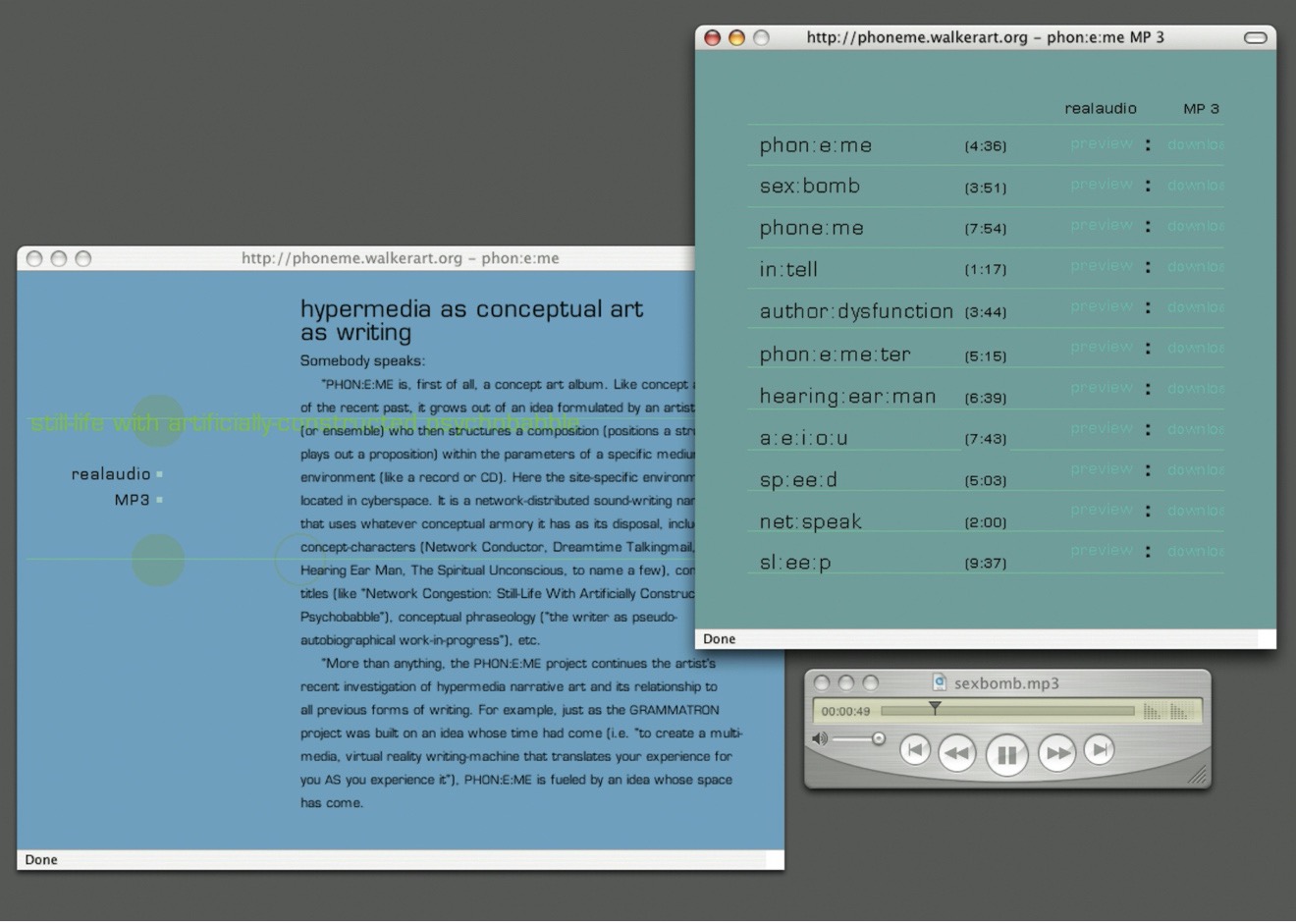This screenshot has height=924, width=1296.
Task: Click the speaker volume icon
Action: tap(820, 738)
